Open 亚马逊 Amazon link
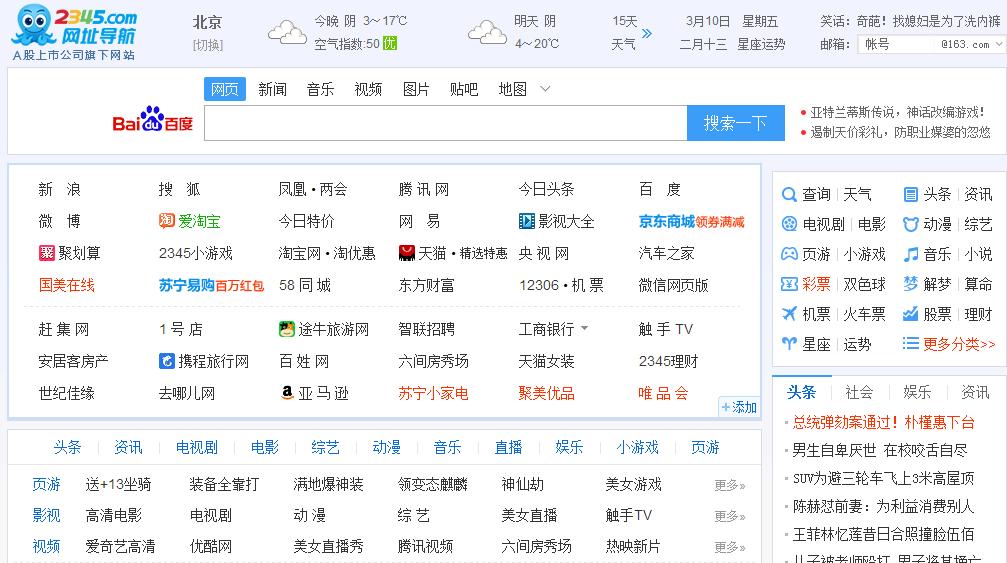1007x563 pixels. pyautogui.click(x=315, y=393)
